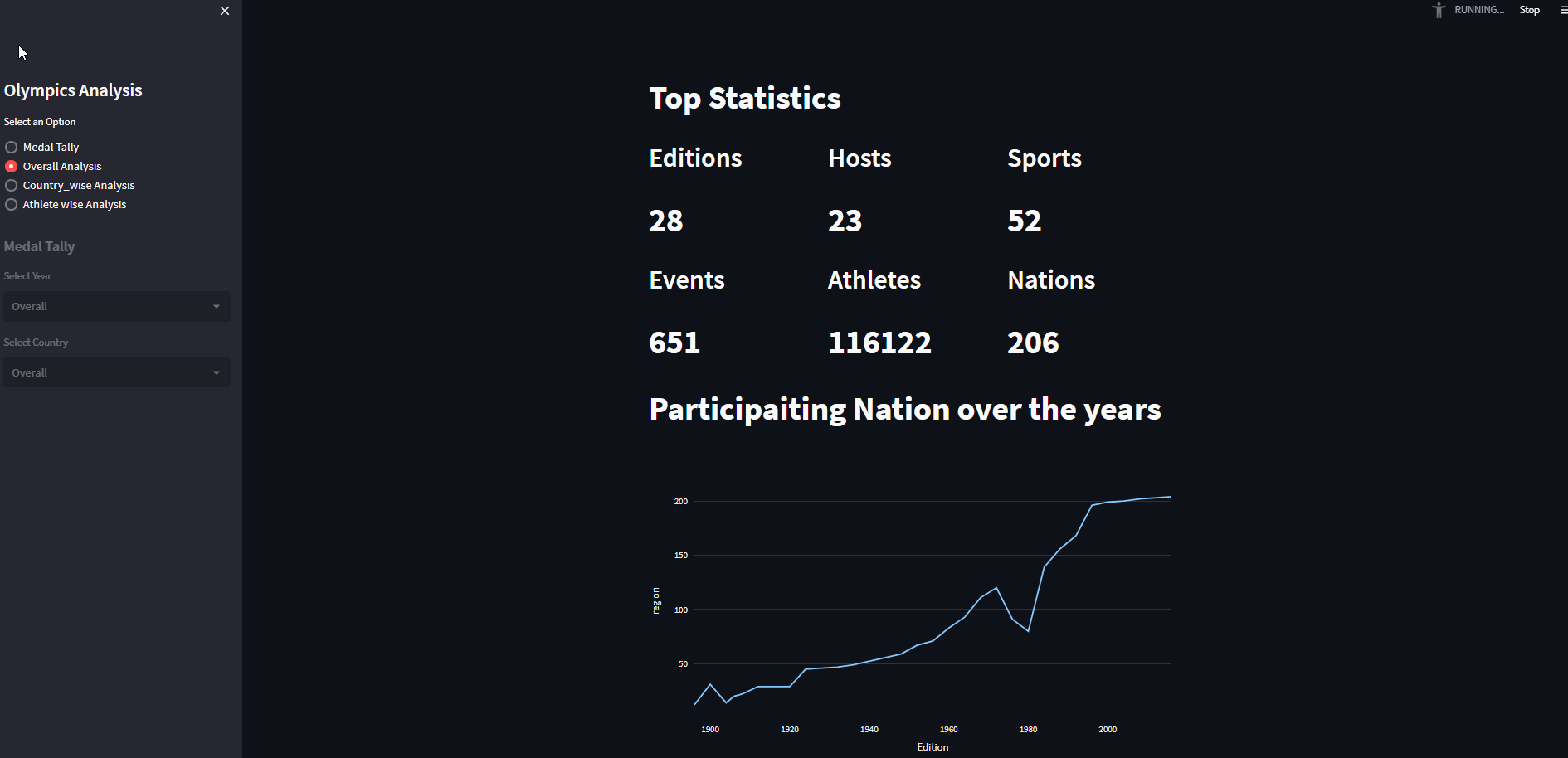Viewport: 1568px width, 758px height.
Task: Click the Edition x-axis label
Action: 933,747
